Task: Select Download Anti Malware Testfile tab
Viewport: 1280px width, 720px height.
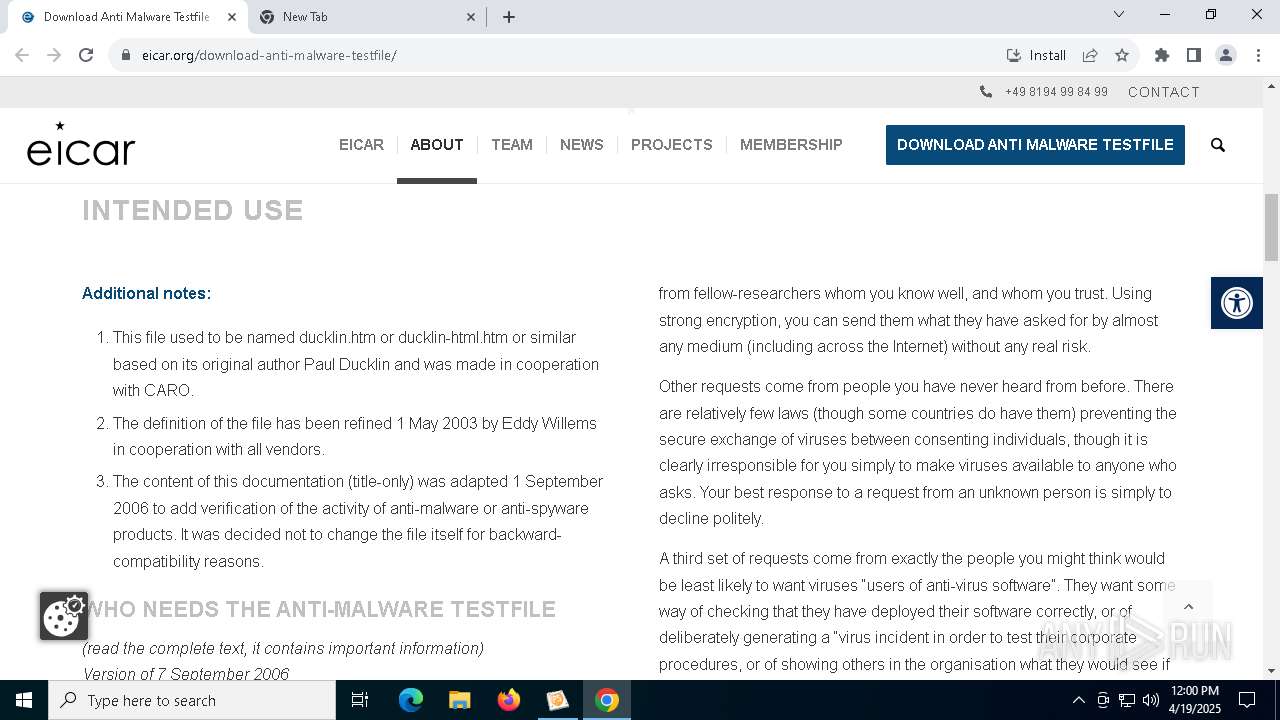Action: [127, 17]
